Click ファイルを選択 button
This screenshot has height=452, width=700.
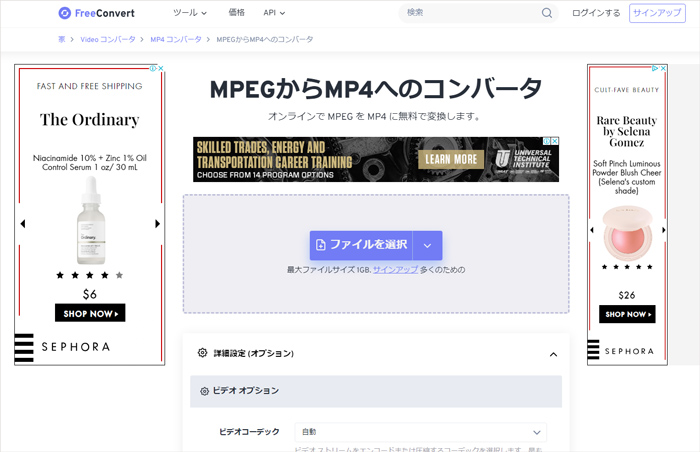point(361,245)
